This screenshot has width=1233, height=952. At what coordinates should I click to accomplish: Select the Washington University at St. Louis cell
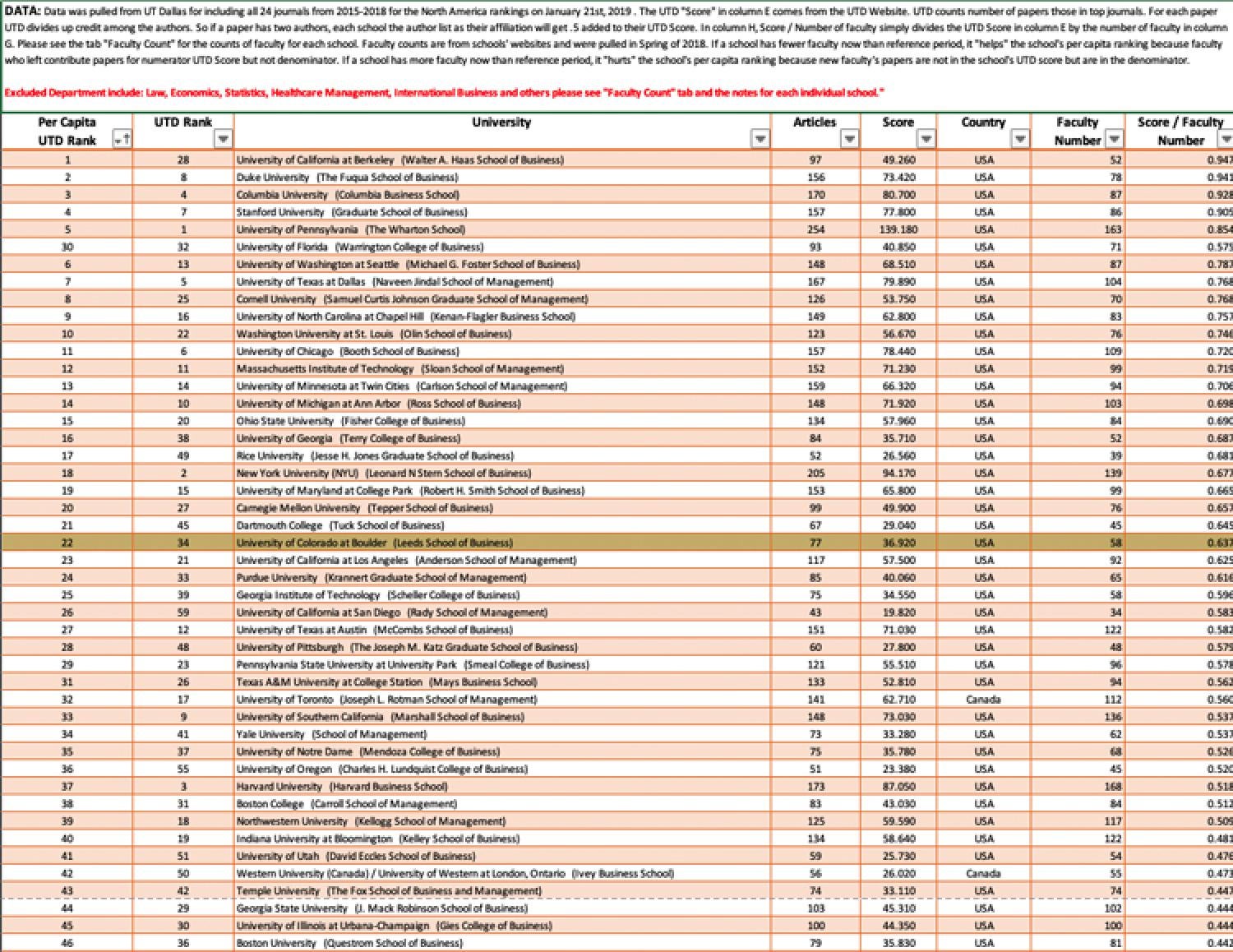coord(502,334)
